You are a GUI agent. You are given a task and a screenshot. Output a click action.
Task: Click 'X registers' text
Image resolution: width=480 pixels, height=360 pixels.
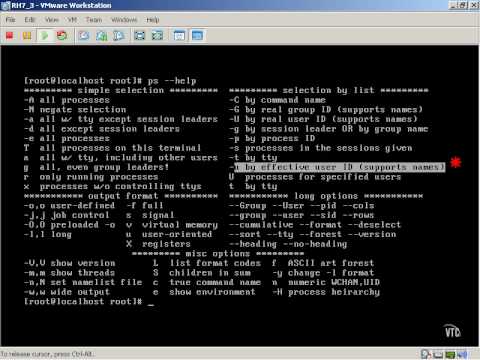(x=158, y=244)
